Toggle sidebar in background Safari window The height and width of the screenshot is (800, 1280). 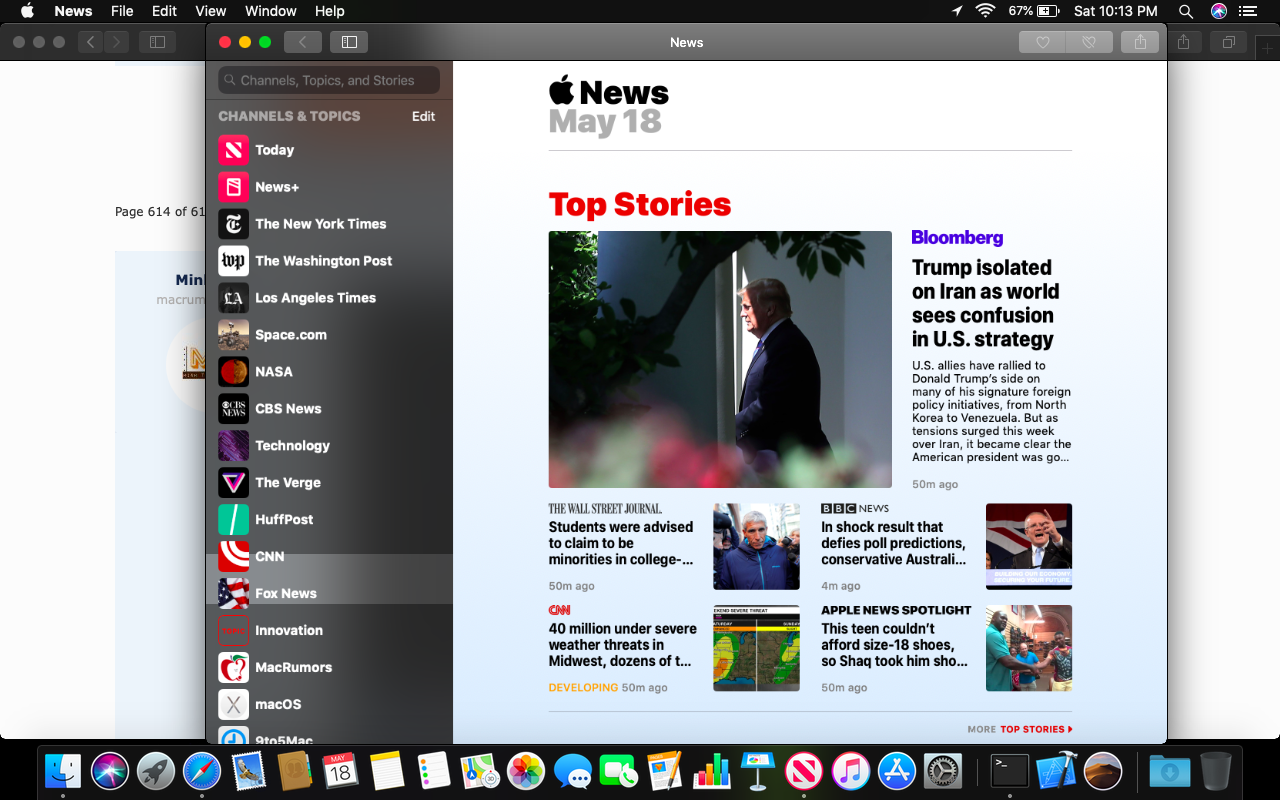(x=157, y=42)
